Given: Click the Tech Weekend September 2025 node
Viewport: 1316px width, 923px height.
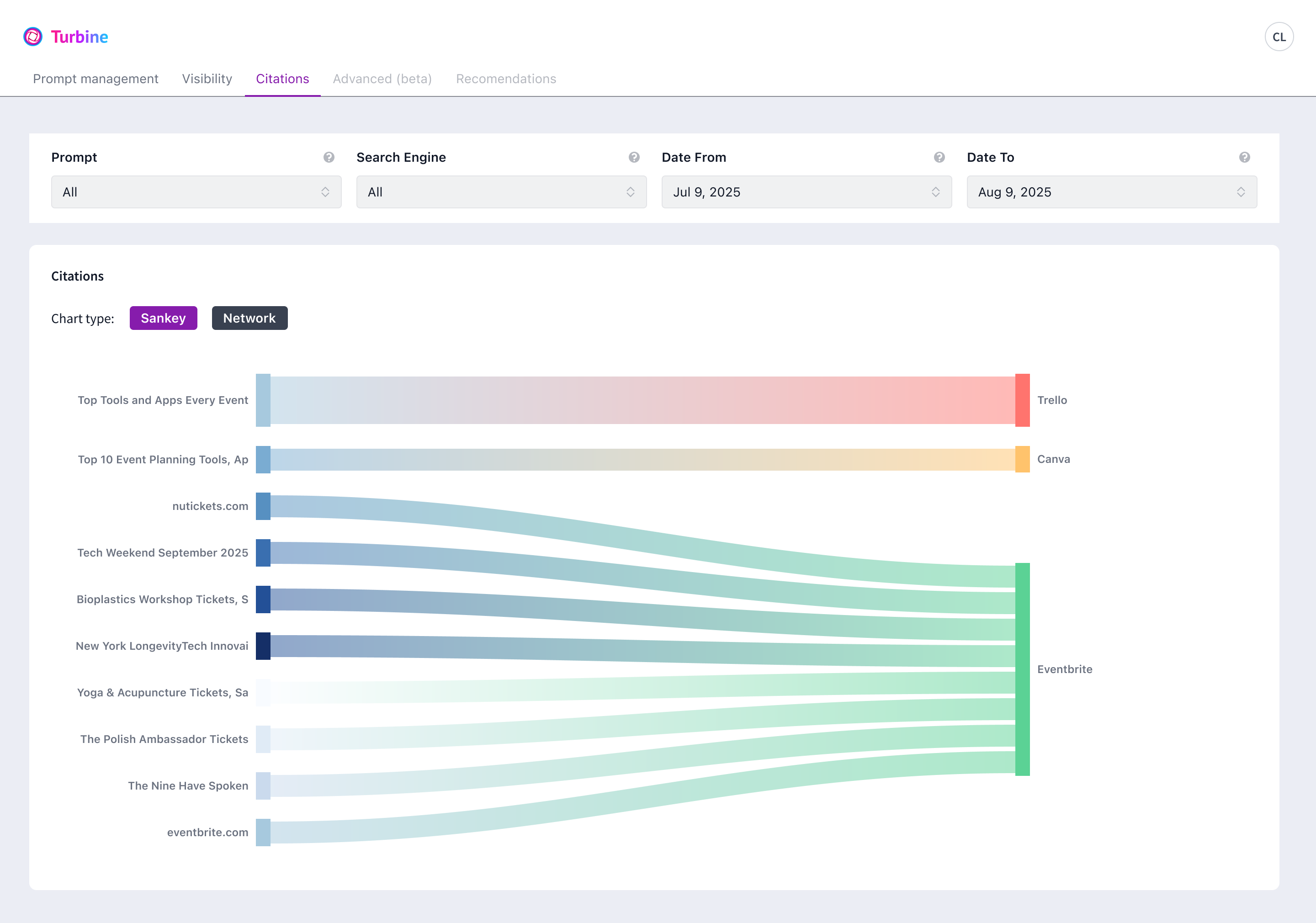Looking at the screenshot, I should (x=263, y=552).
